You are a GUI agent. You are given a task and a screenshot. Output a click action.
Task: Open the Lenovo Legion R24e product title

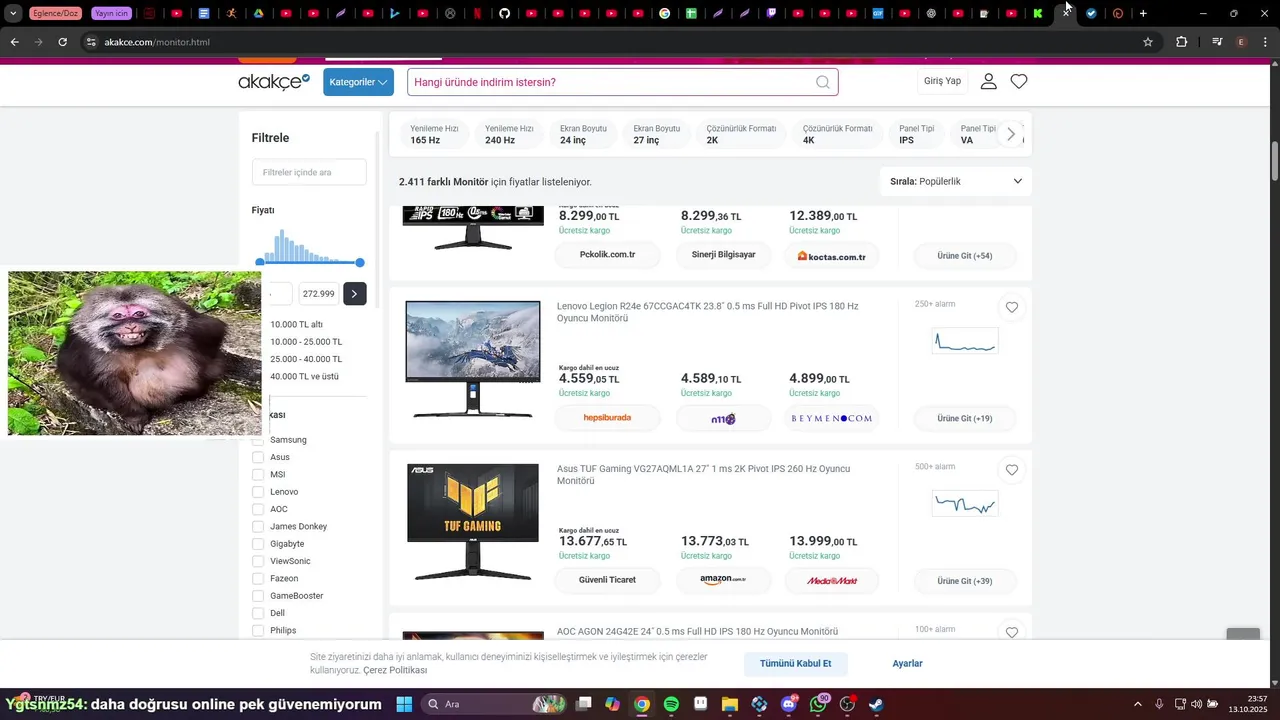(x=707, y=312)
